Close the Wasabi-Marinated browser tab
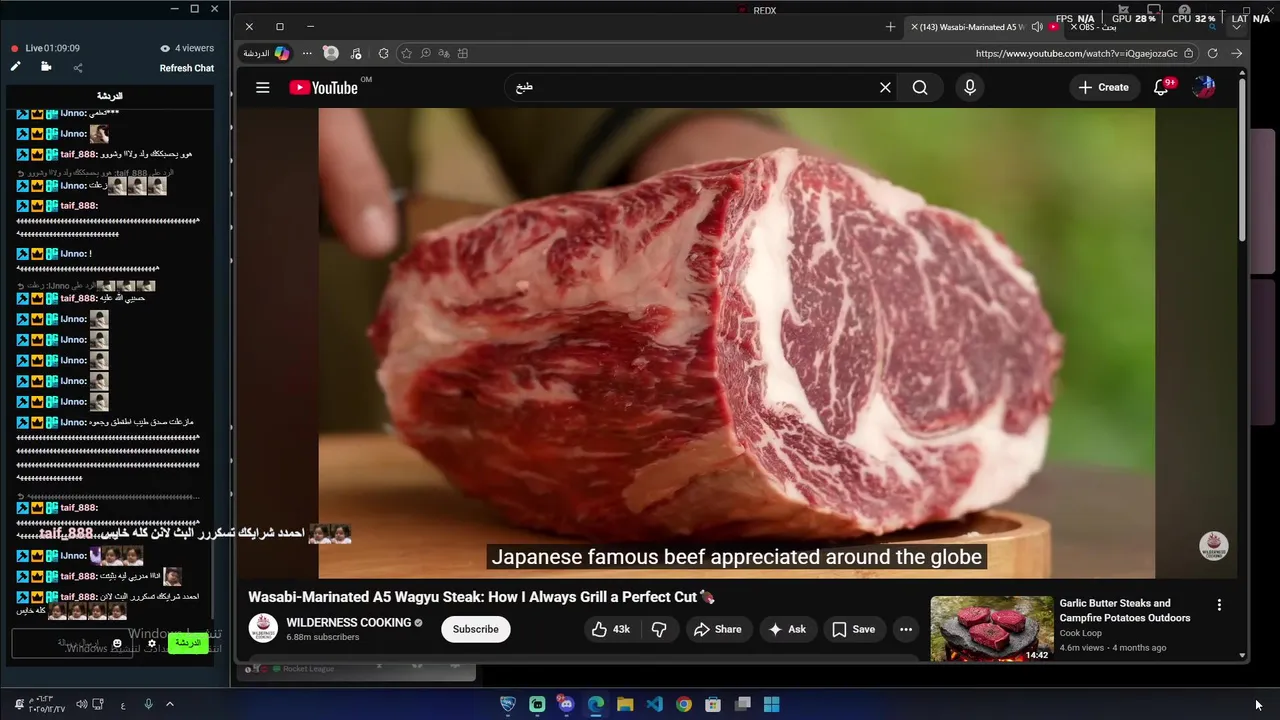The height and width of the screenshot is (720, 1280). (914, 27)
